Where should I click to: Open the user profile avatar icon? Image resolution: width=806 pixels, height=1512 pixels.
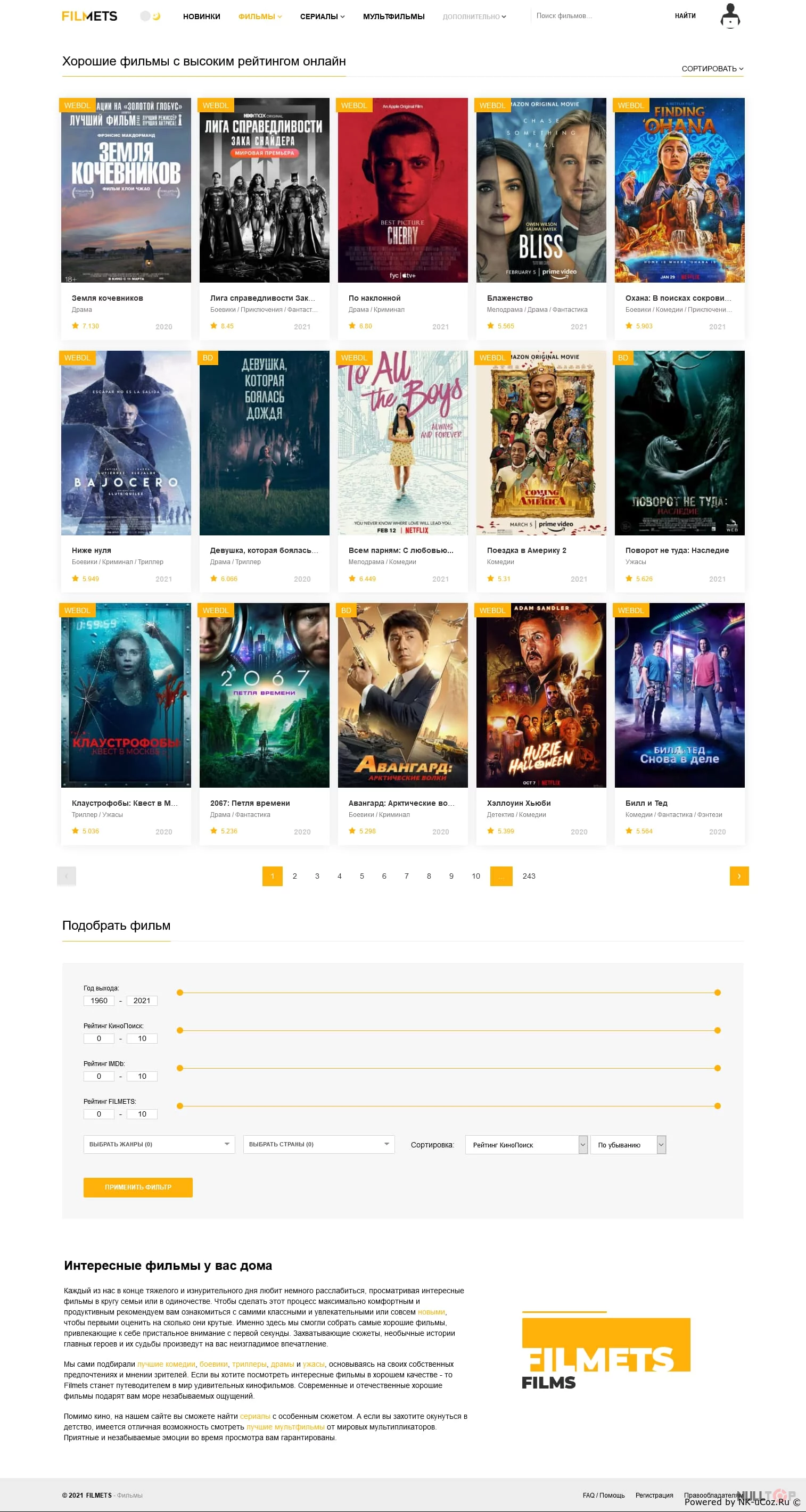[x=730, y=16]
